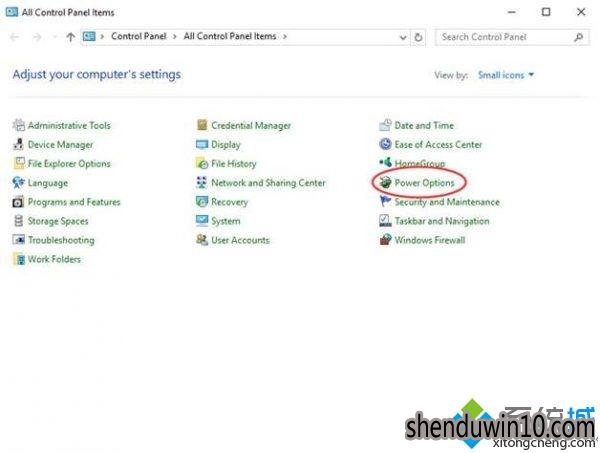
Task: Open the Ease of Access Center link
Action: [438, 145]
